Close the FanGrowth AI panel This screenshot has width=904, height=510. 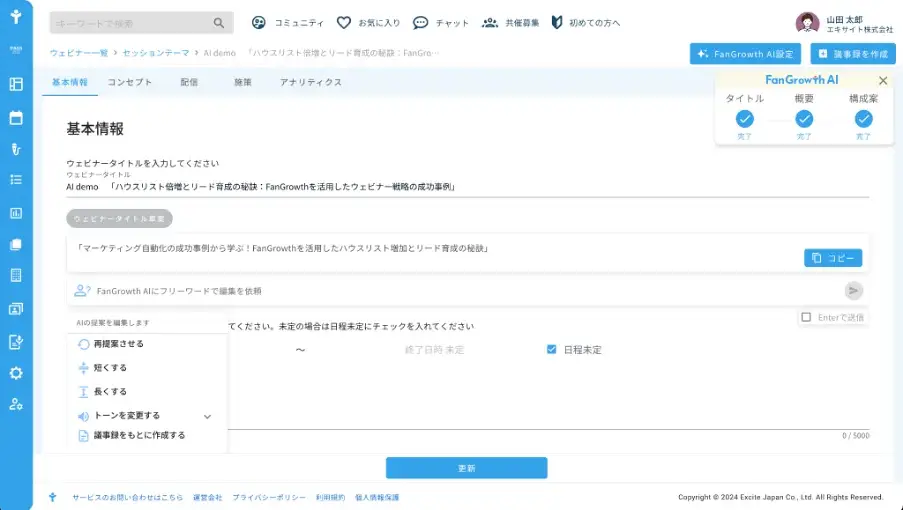coord(883,81)
